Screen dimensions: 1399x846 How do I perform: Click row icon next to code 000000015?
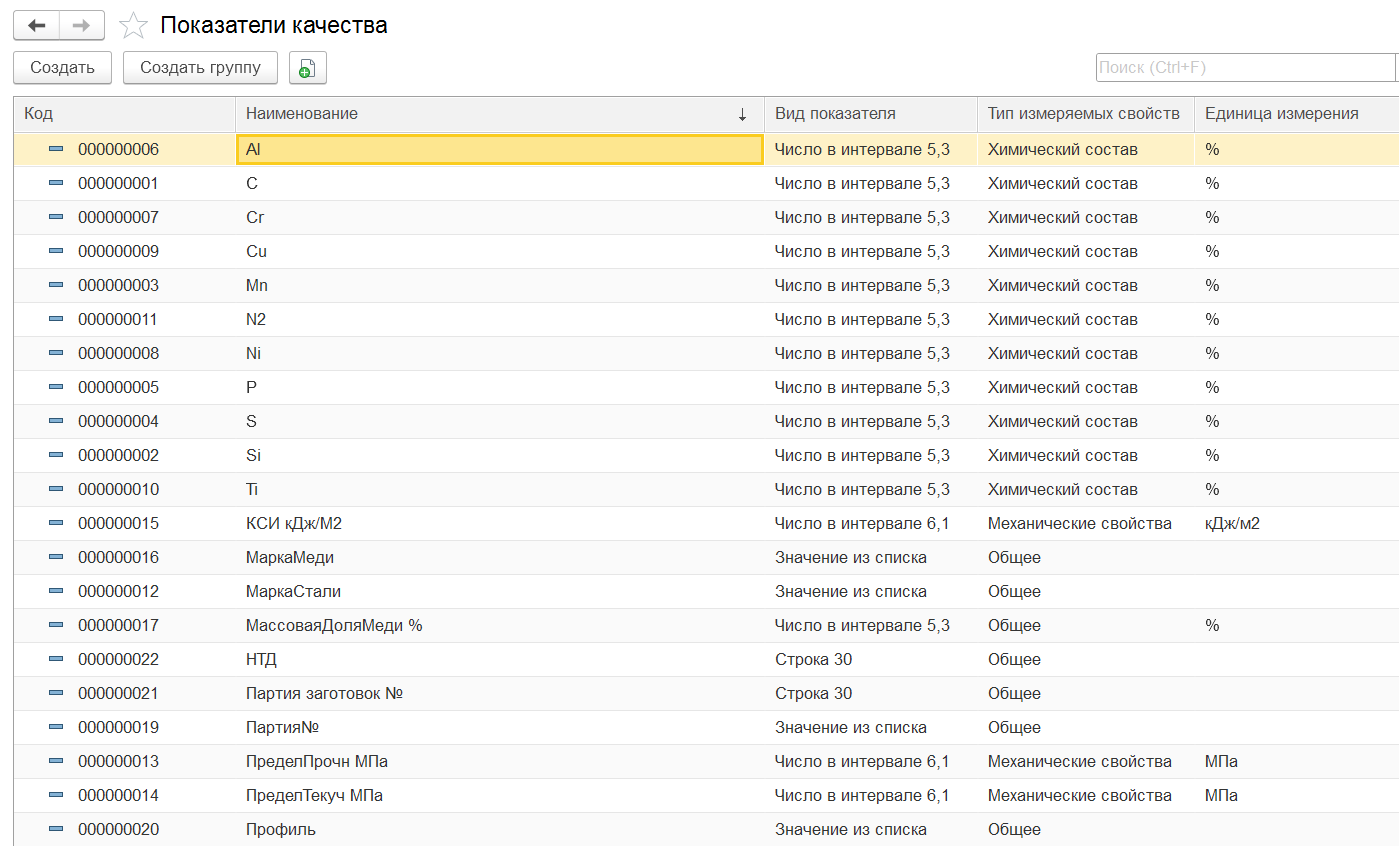coord(56,524)
